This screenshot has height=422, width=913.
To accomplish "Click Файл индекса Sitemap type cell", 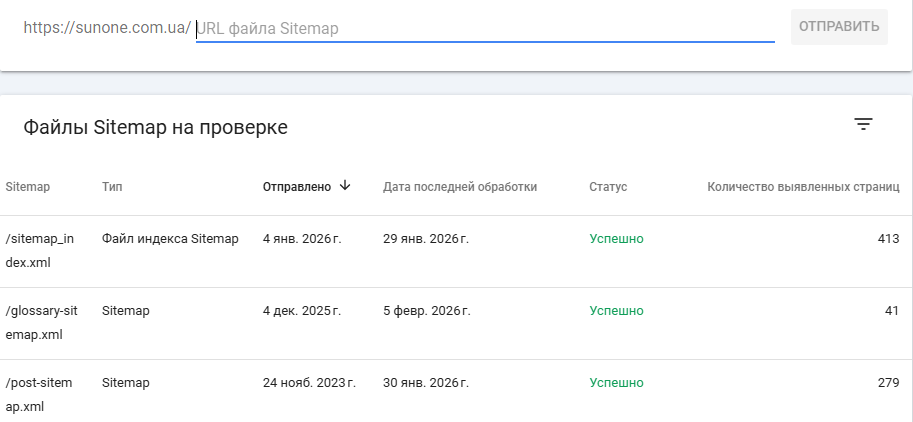I will (170, 239).
